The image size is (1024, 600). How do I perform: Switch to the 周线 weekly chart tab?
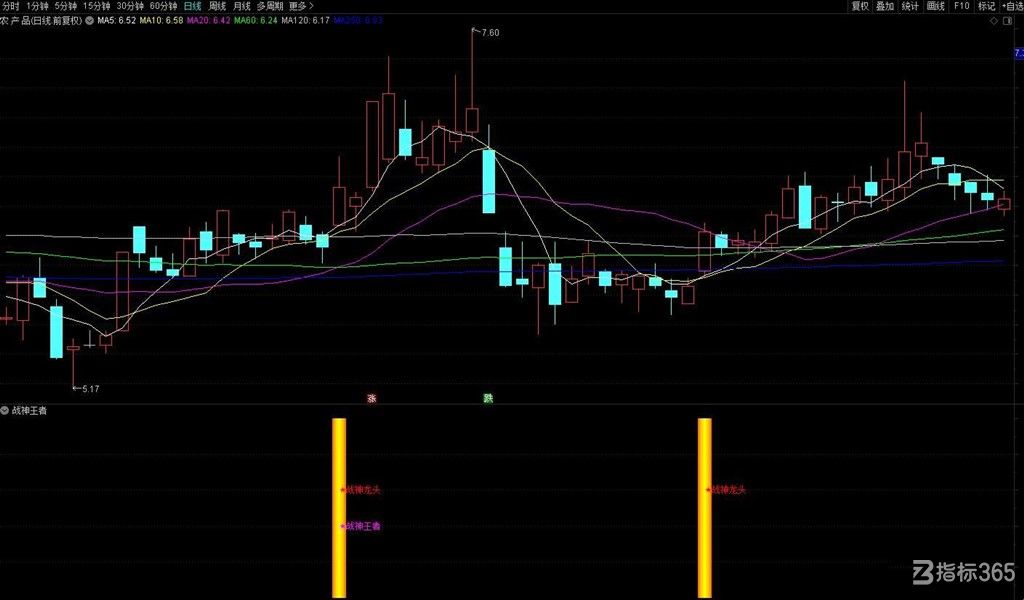click(x=217, y=6)
